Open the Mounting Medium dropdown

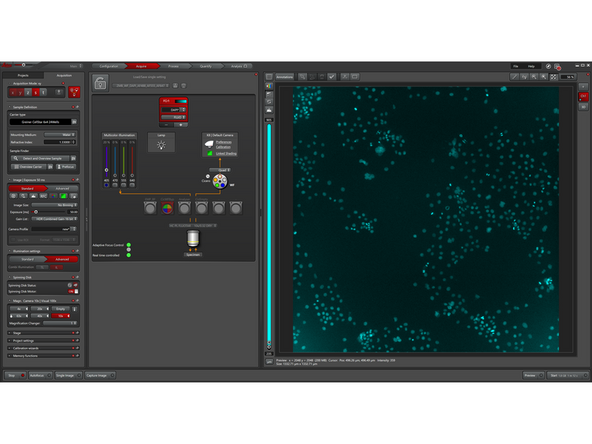coord(60,135)
